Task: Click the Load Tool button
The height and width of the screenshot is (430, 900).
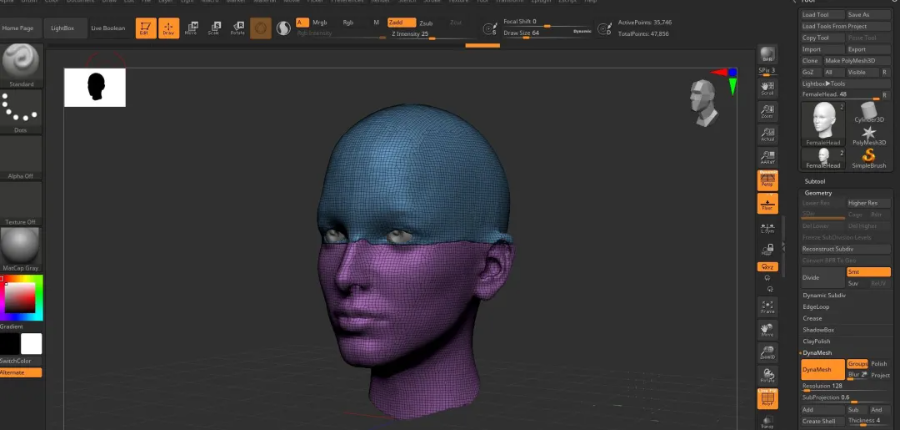Action: (x=823, y=15)
